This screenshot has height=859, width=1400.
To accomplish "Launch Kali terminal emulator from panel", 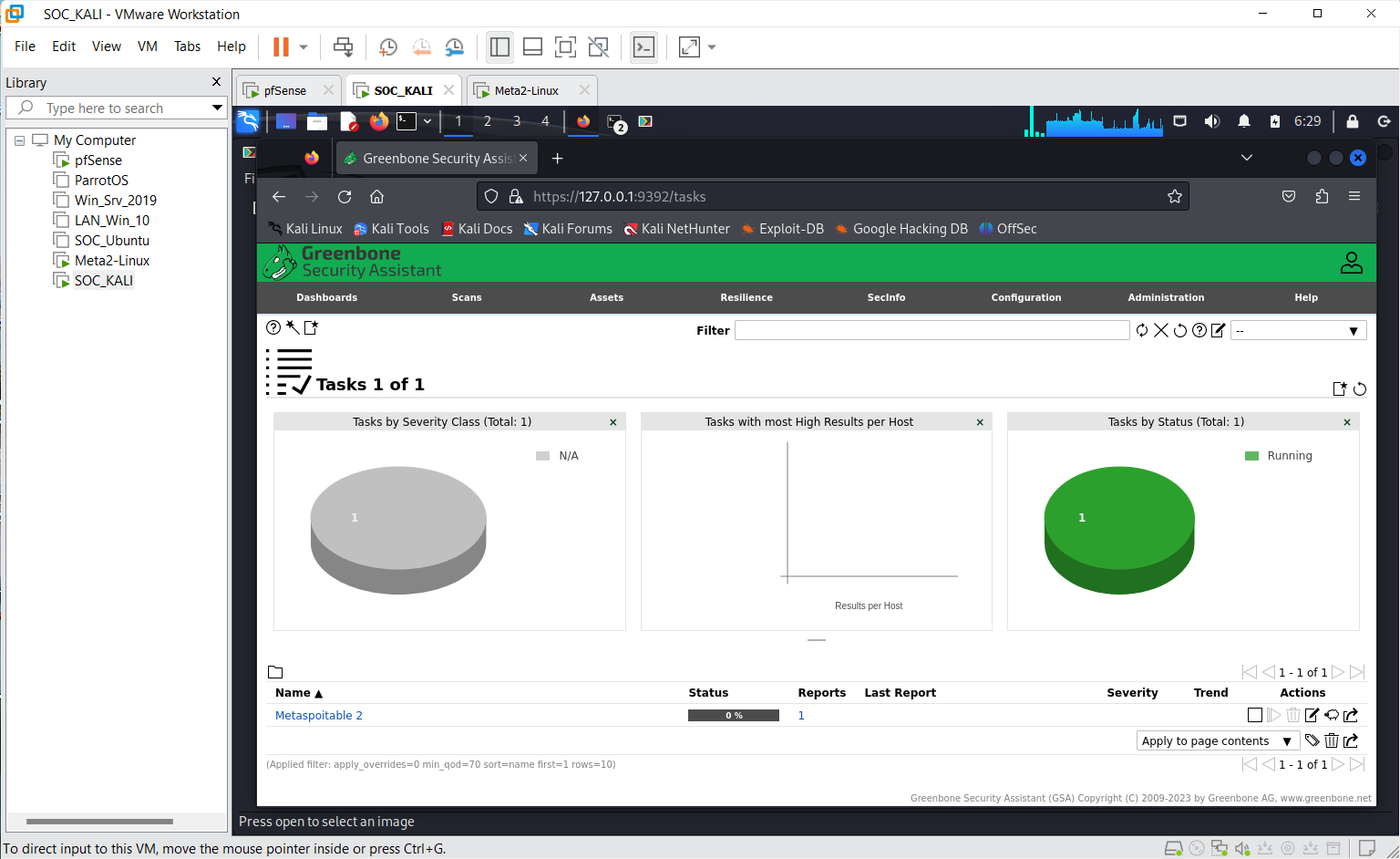I will click(407, 121).
